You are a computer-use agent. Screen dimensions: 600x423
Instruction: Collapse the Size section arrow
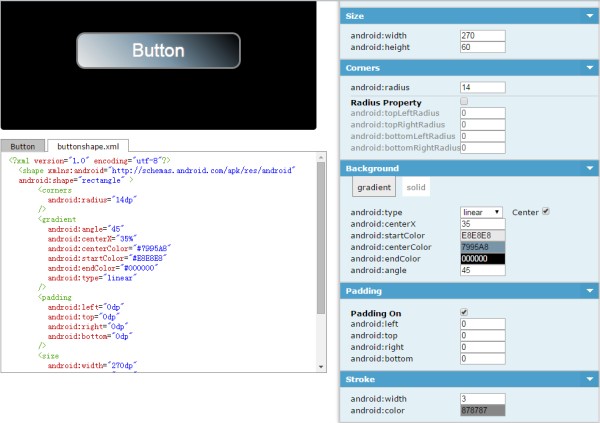tap(590, 16)
